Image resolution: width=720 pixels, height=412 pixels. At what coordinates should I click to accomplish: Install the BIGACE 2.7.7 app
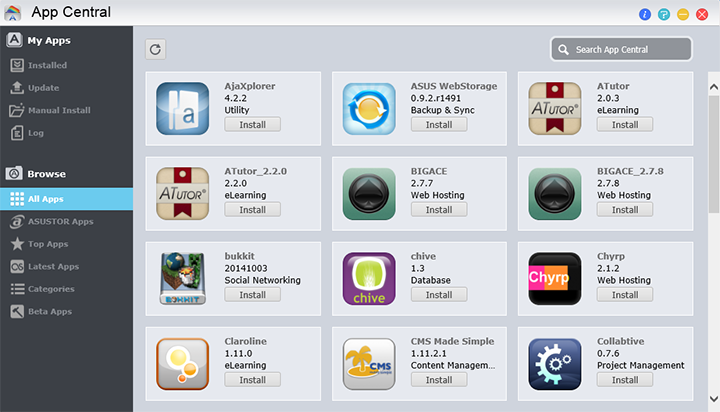[439, 209]
